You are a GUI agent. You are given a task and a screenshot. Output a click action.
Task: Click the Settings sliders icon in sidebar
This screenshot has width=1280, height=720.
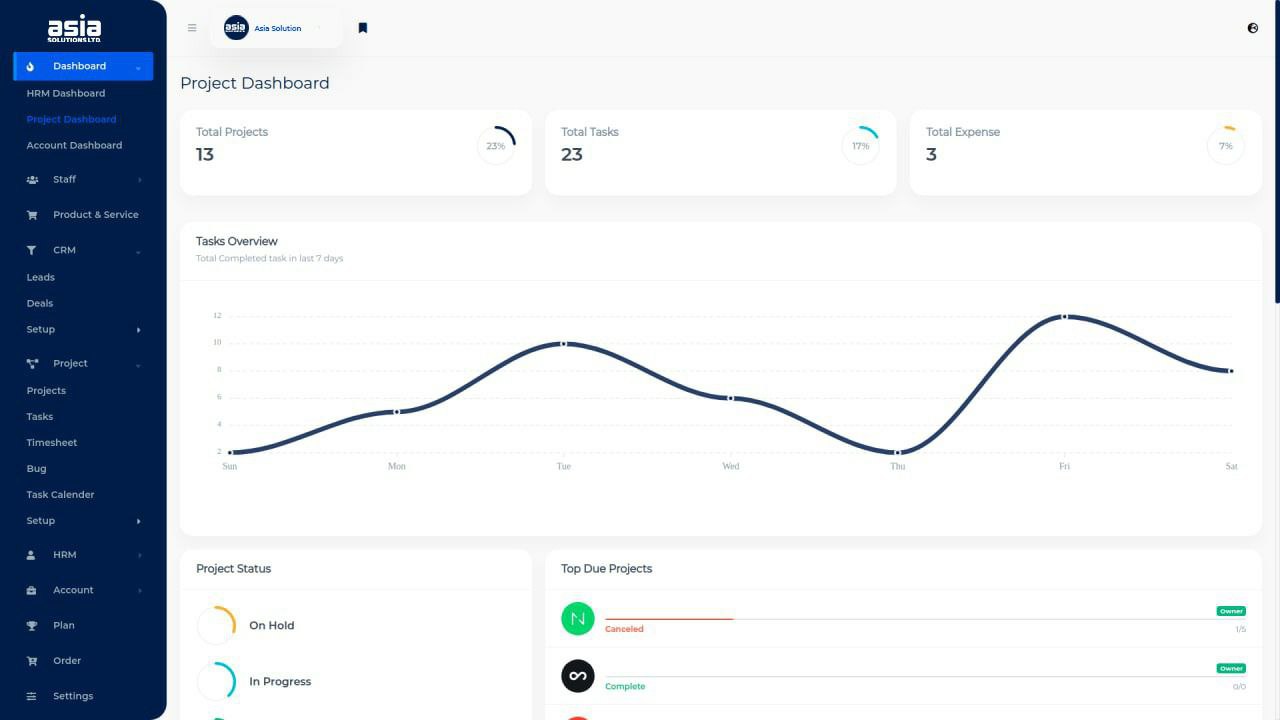31,696
